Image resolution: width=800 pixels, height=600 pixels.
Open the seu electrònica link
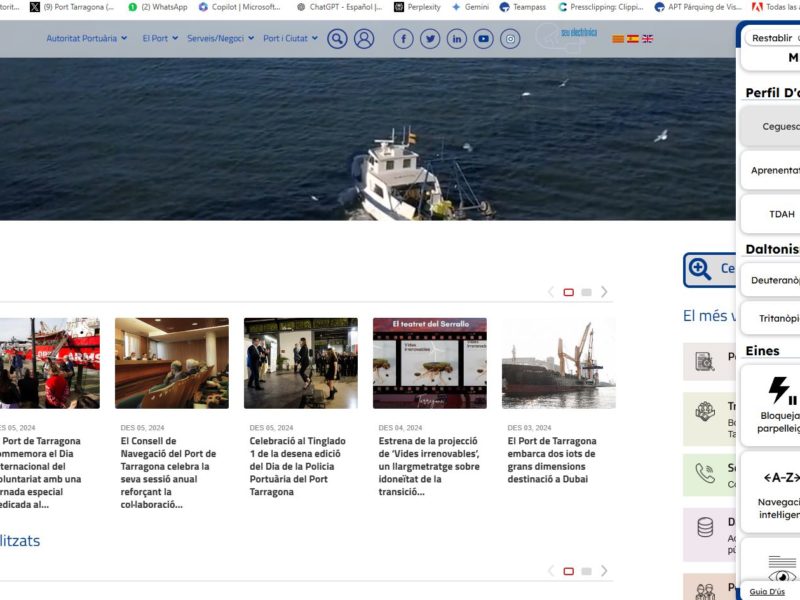tap(579, 33)
